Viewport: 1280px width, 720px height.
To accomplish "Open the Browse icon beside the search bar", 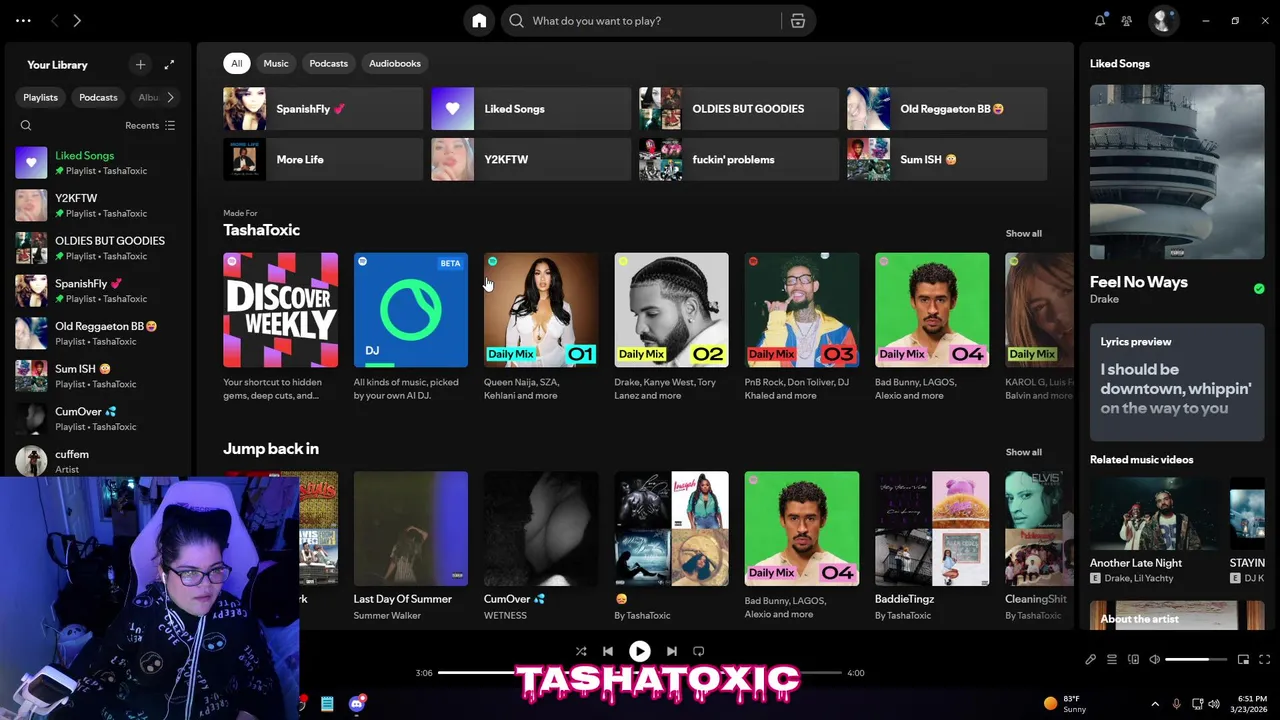I will coord(798,21).
